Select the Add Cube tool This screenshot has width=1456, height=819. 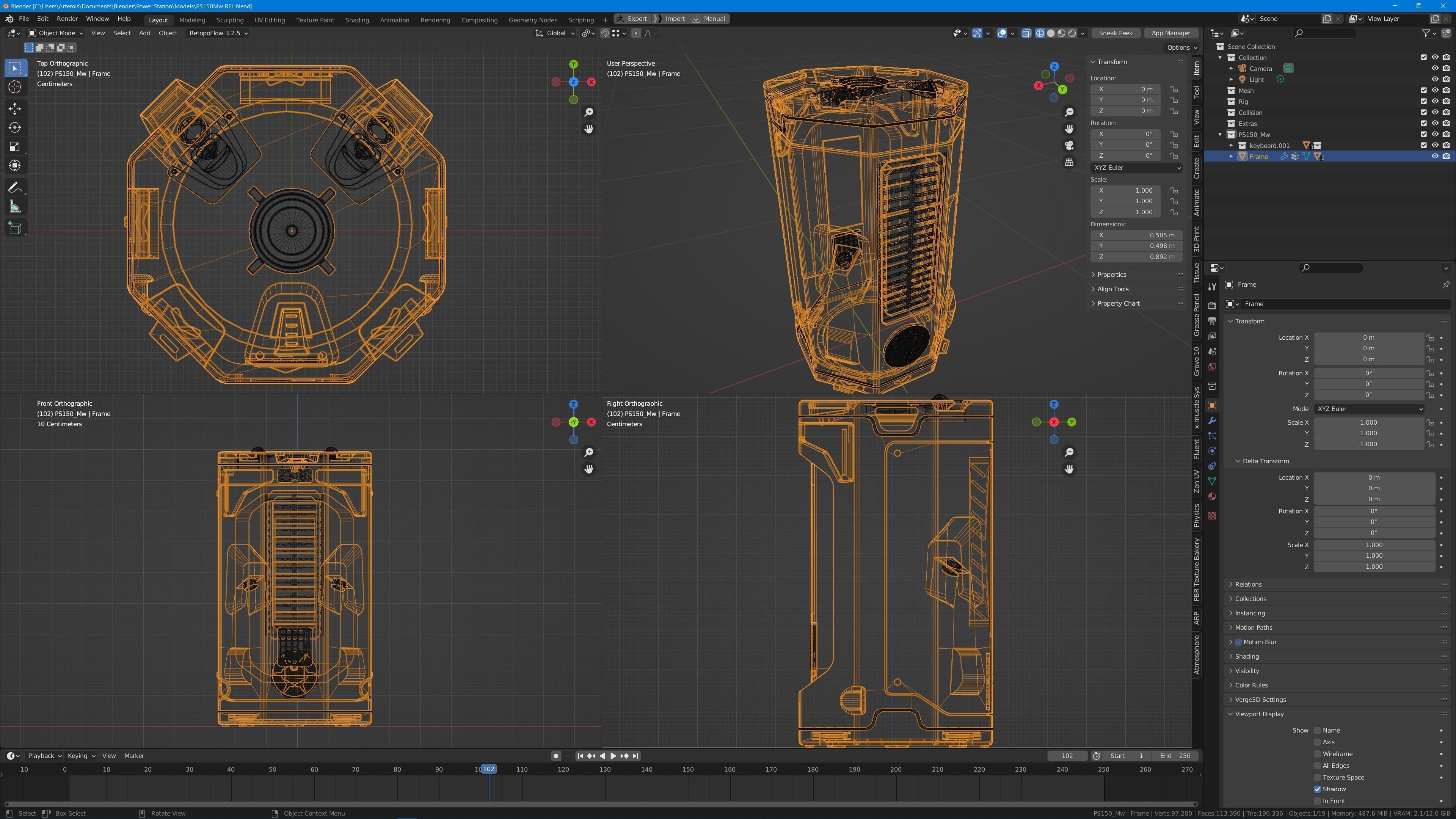[x=15, y=228]
